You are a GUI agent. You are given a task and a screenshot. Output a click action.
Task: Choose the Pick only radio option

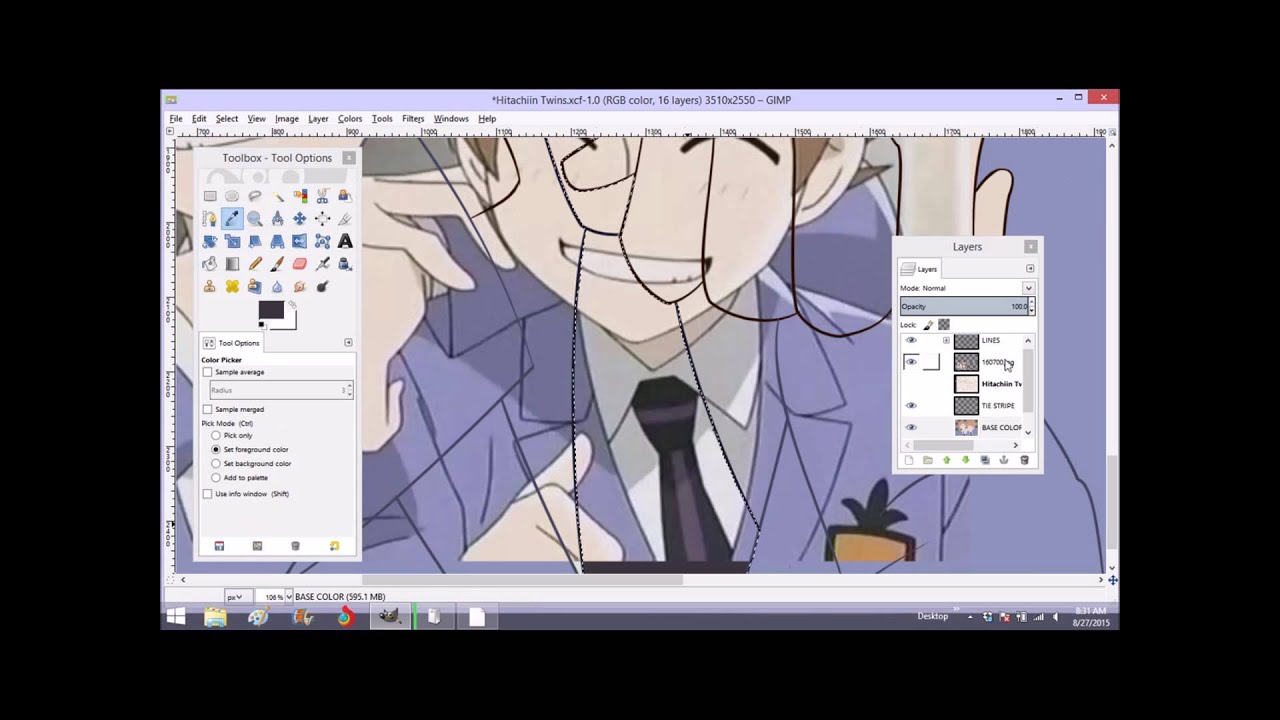point(216,436)
